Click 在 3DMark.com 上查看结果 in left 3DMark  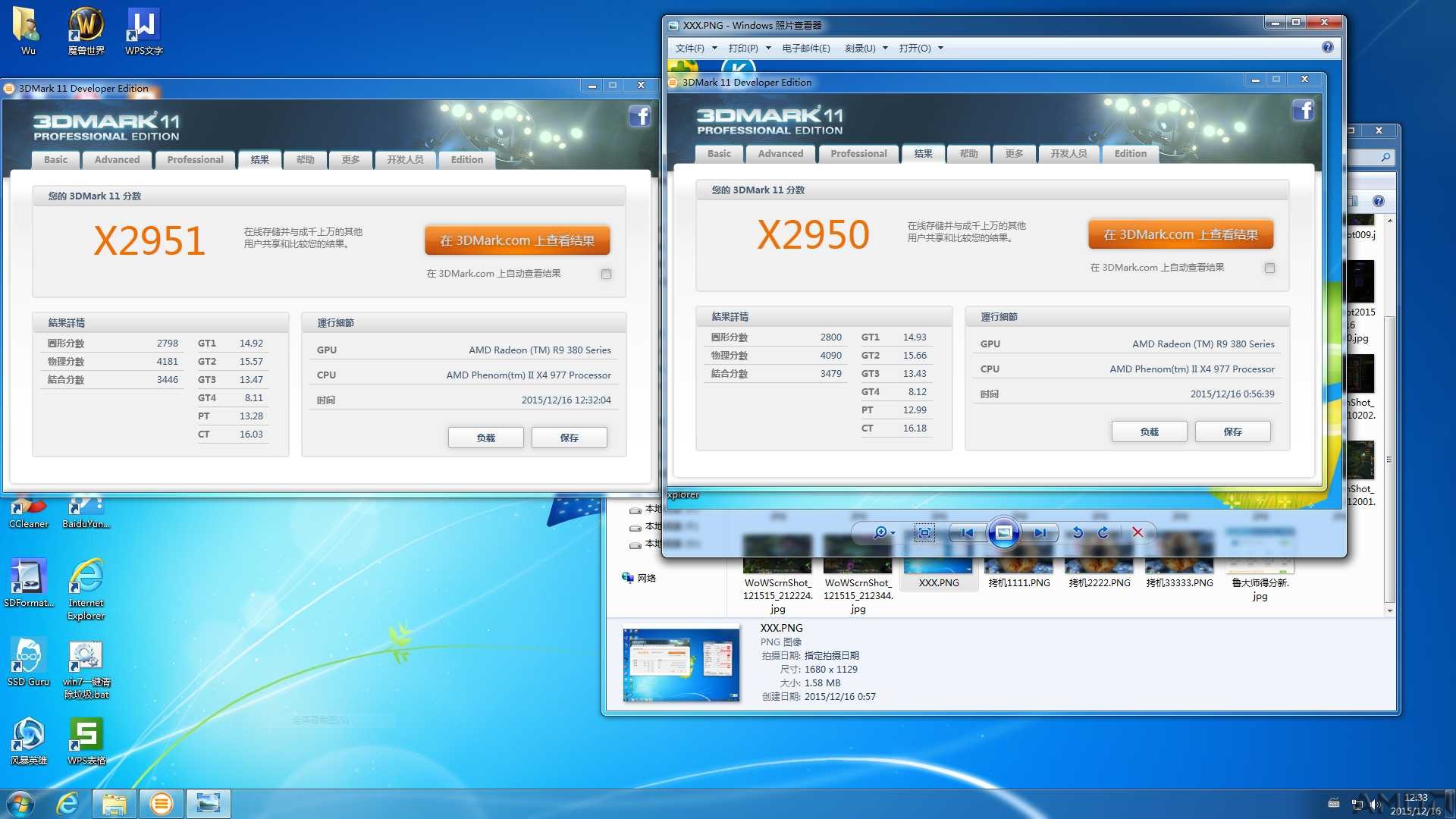pos(517,240)
